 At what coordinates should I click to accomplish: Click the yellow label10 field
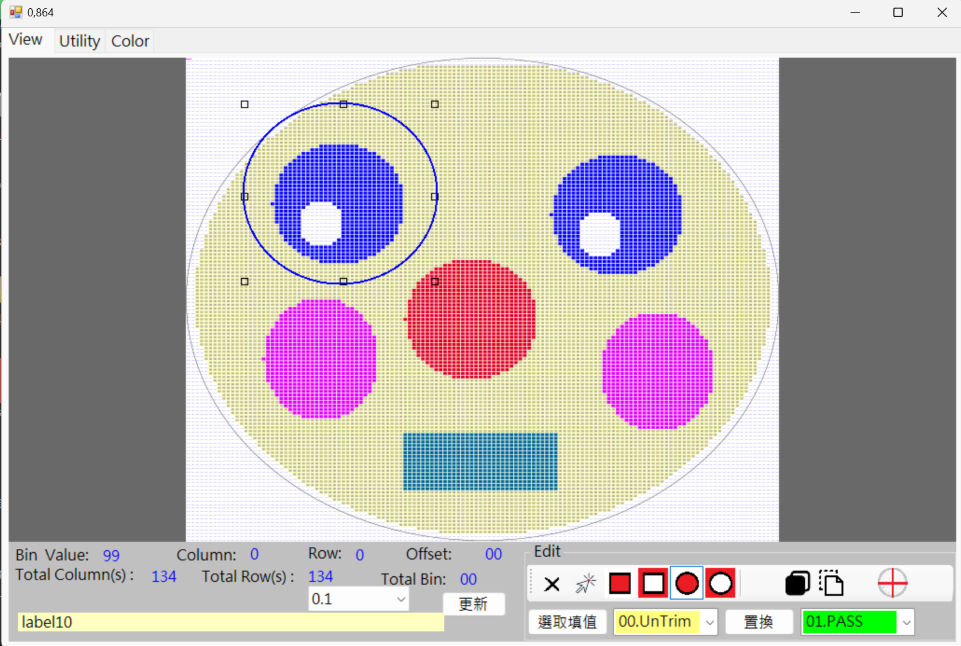(231, 622)
